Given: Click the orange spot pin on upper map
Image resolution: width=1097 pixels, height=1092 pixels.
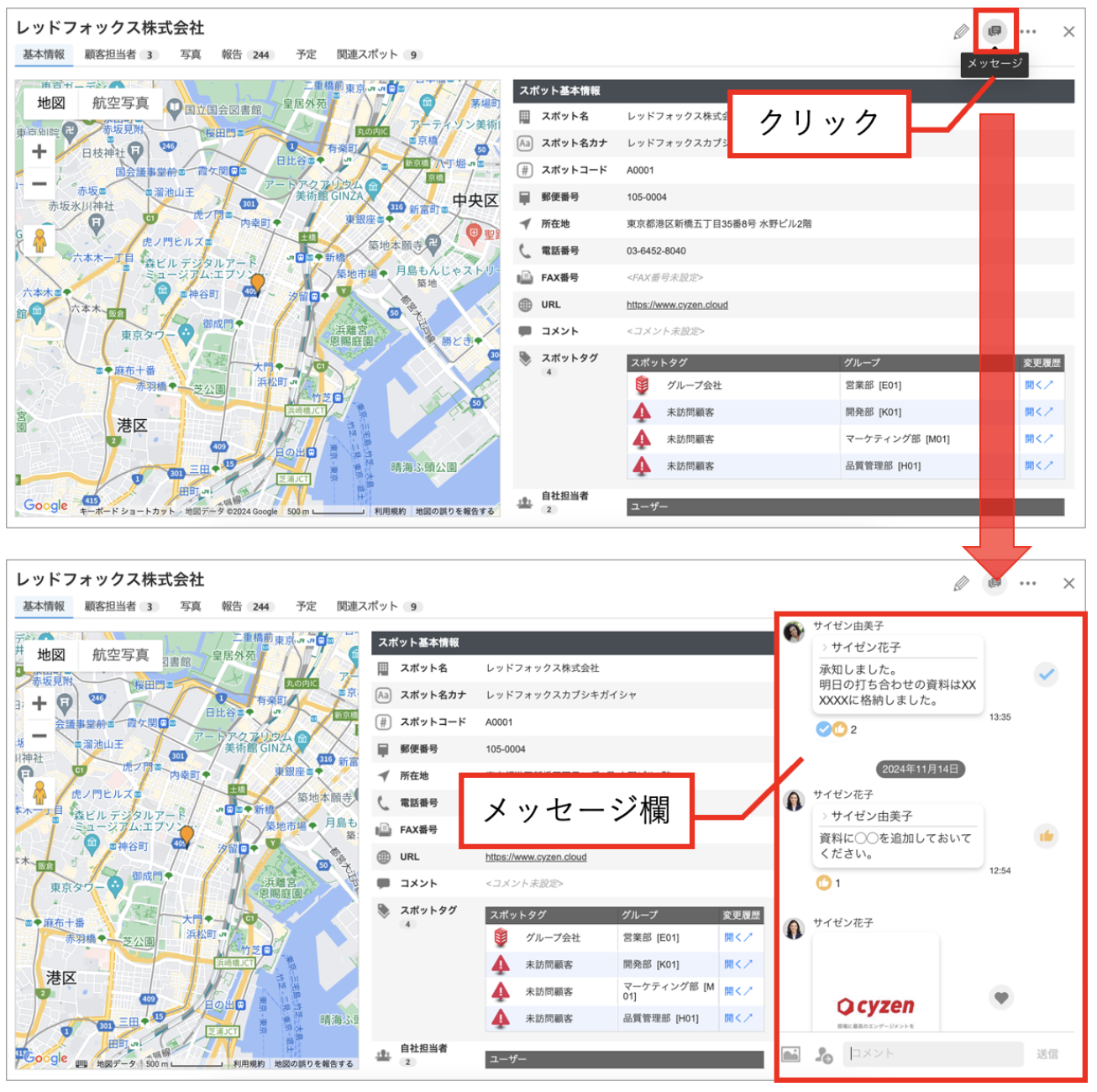Looking at the screenshot, I should [x=257, y=284].
